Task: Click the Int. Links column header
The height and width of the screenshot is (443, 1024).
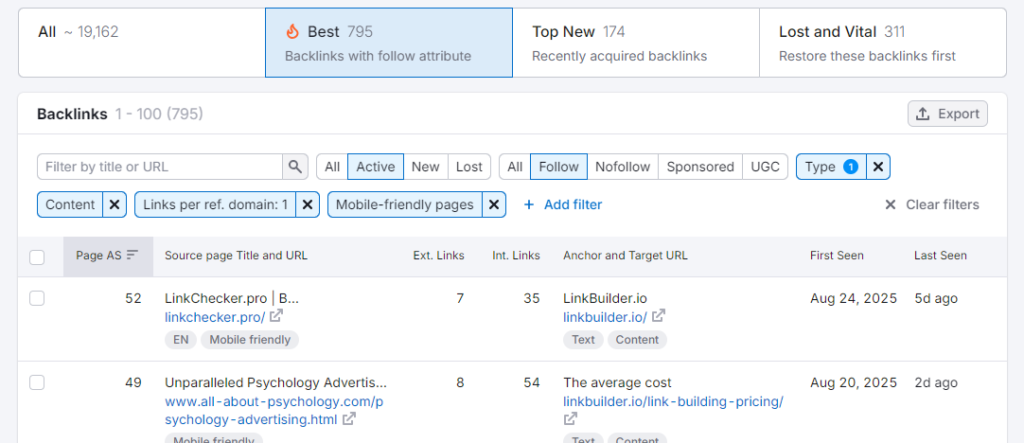Action: click(x=516, y=255)
